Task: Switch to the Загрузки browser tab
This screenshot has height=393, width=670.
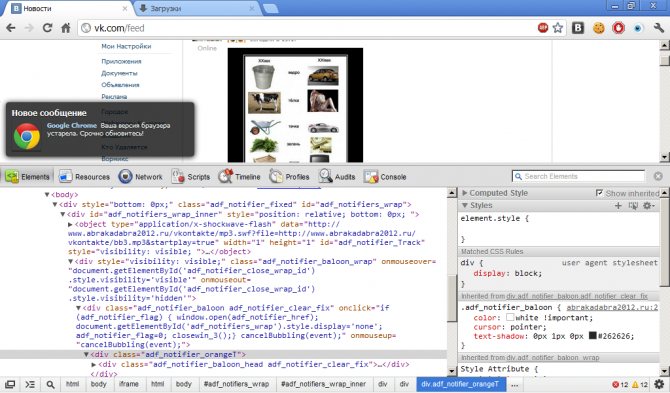Action: pyautogui.click(x=197, y=8)
